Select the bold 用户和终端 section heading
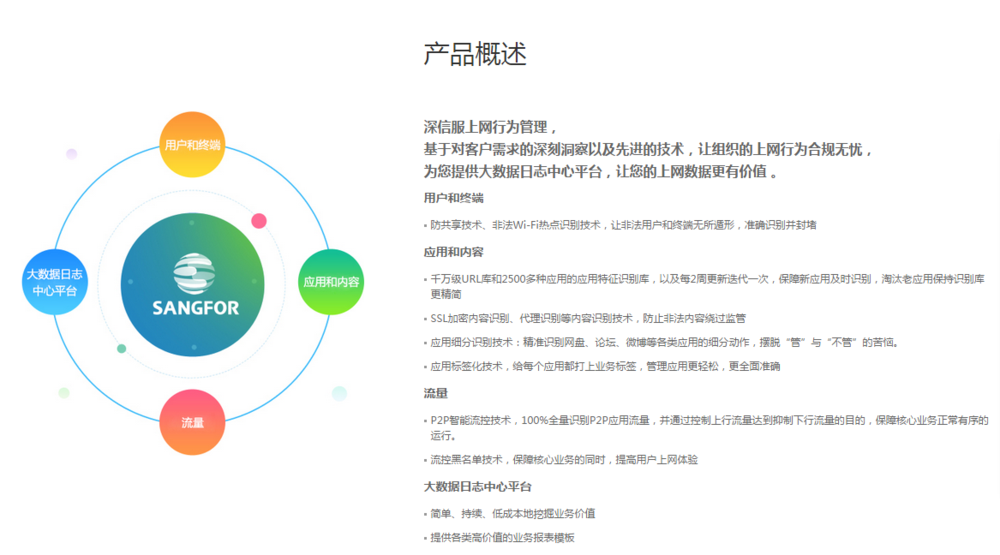Screen dimensions: 1000x555 (454, 198)
